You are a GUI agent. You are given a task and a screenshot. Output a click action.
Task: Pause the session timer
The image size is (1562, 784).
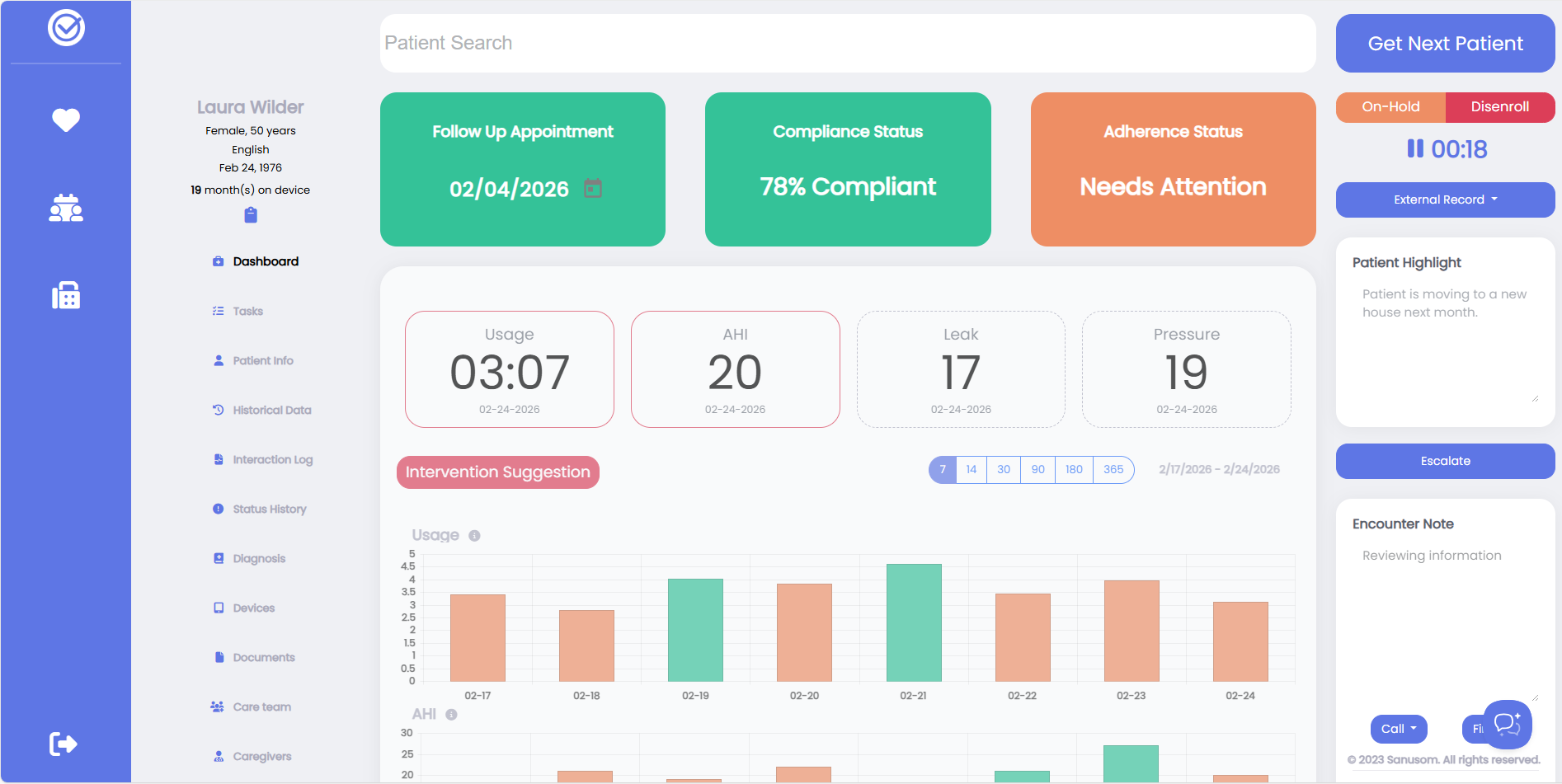1415,149
